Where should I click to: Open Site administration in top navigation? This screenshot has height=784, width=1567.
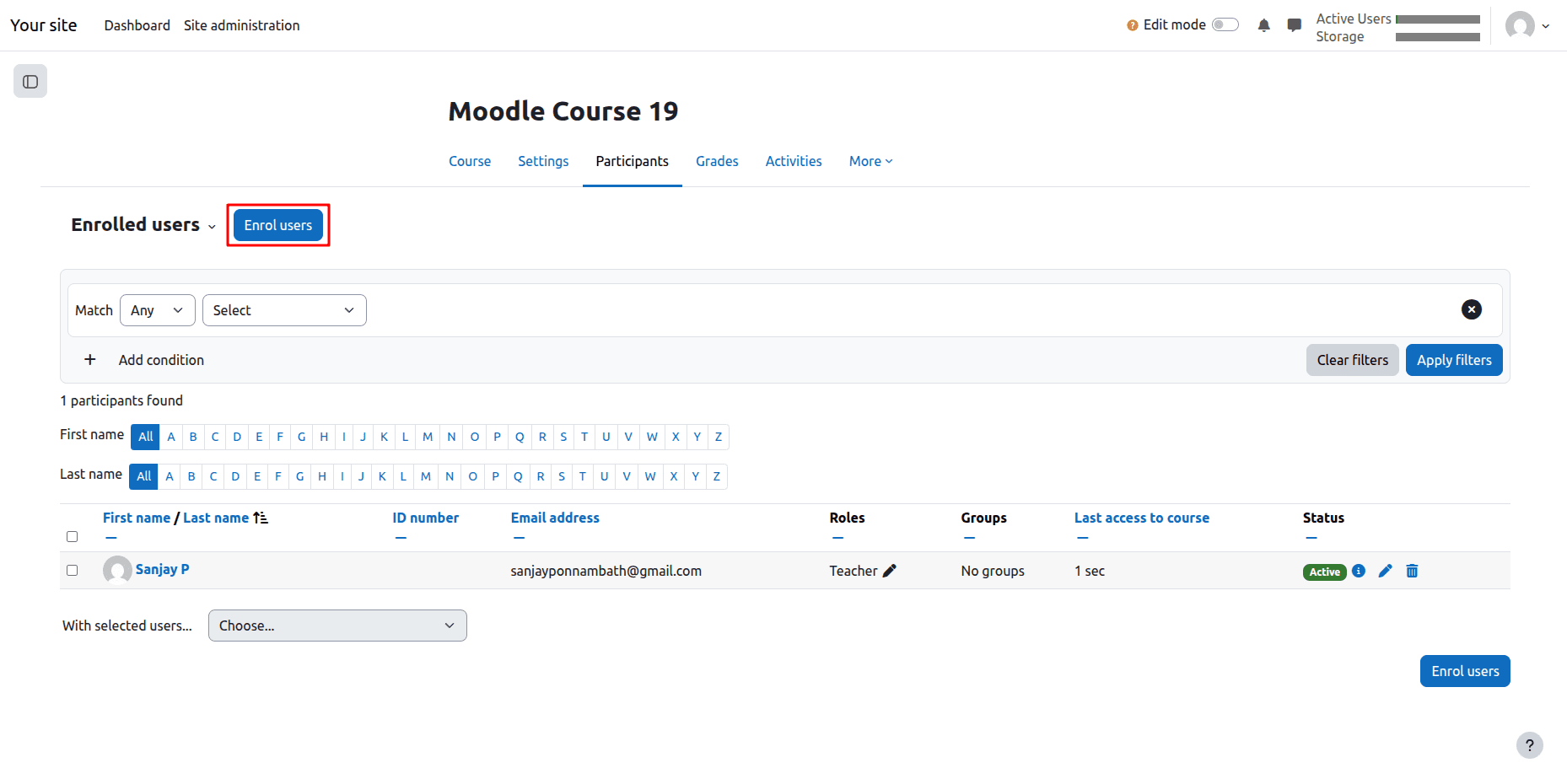(242, 25)
